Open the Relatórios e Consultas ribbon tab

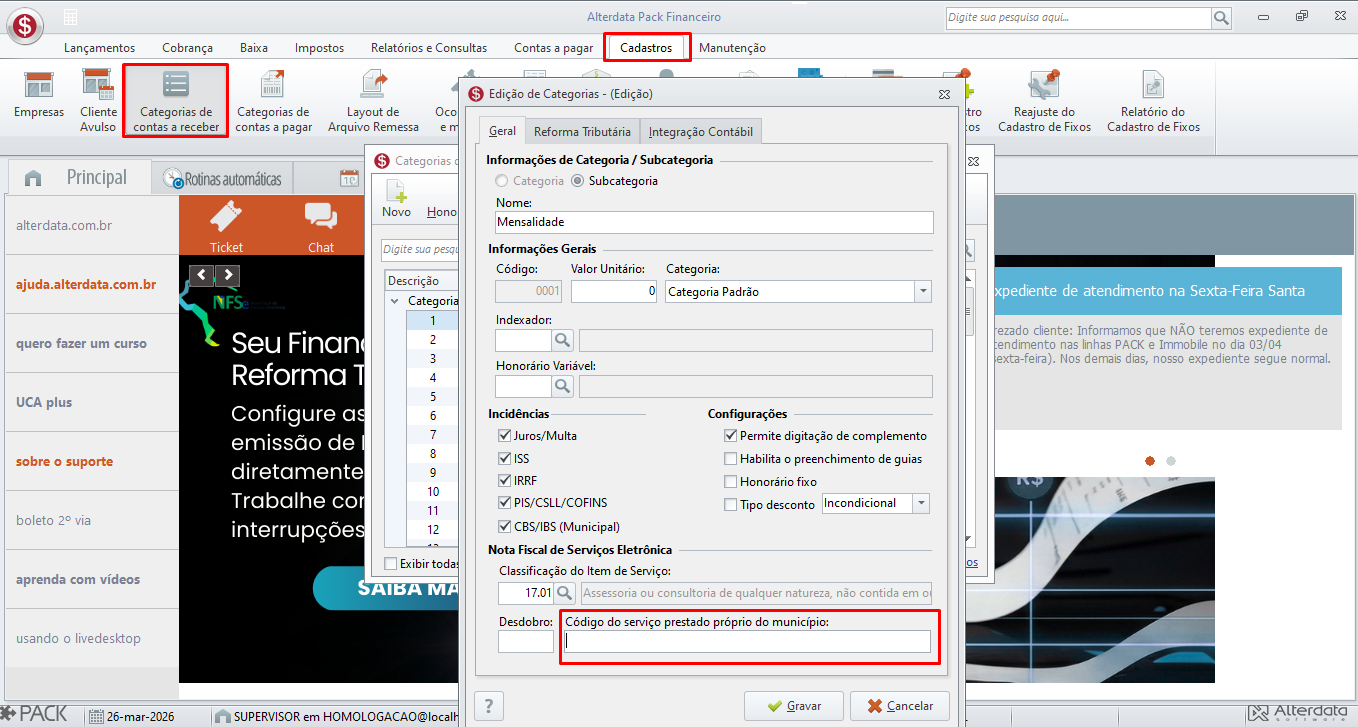pyautogui.click(x=429, y=48)
